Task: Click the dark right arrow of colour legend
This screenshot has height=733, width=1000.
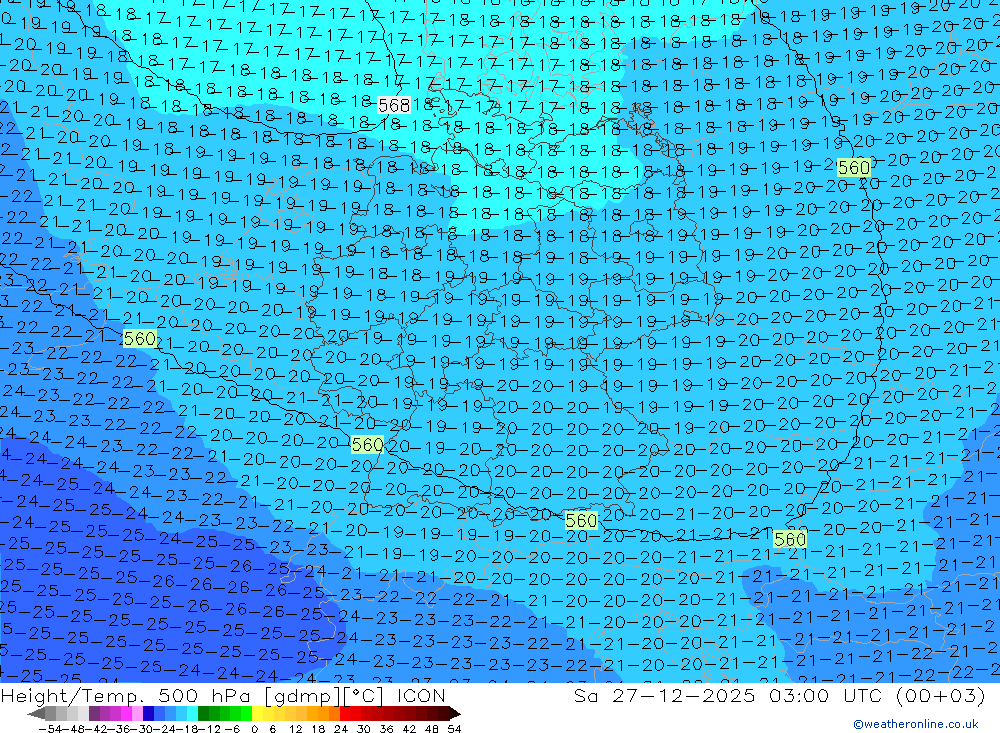Action: [455, 714]
